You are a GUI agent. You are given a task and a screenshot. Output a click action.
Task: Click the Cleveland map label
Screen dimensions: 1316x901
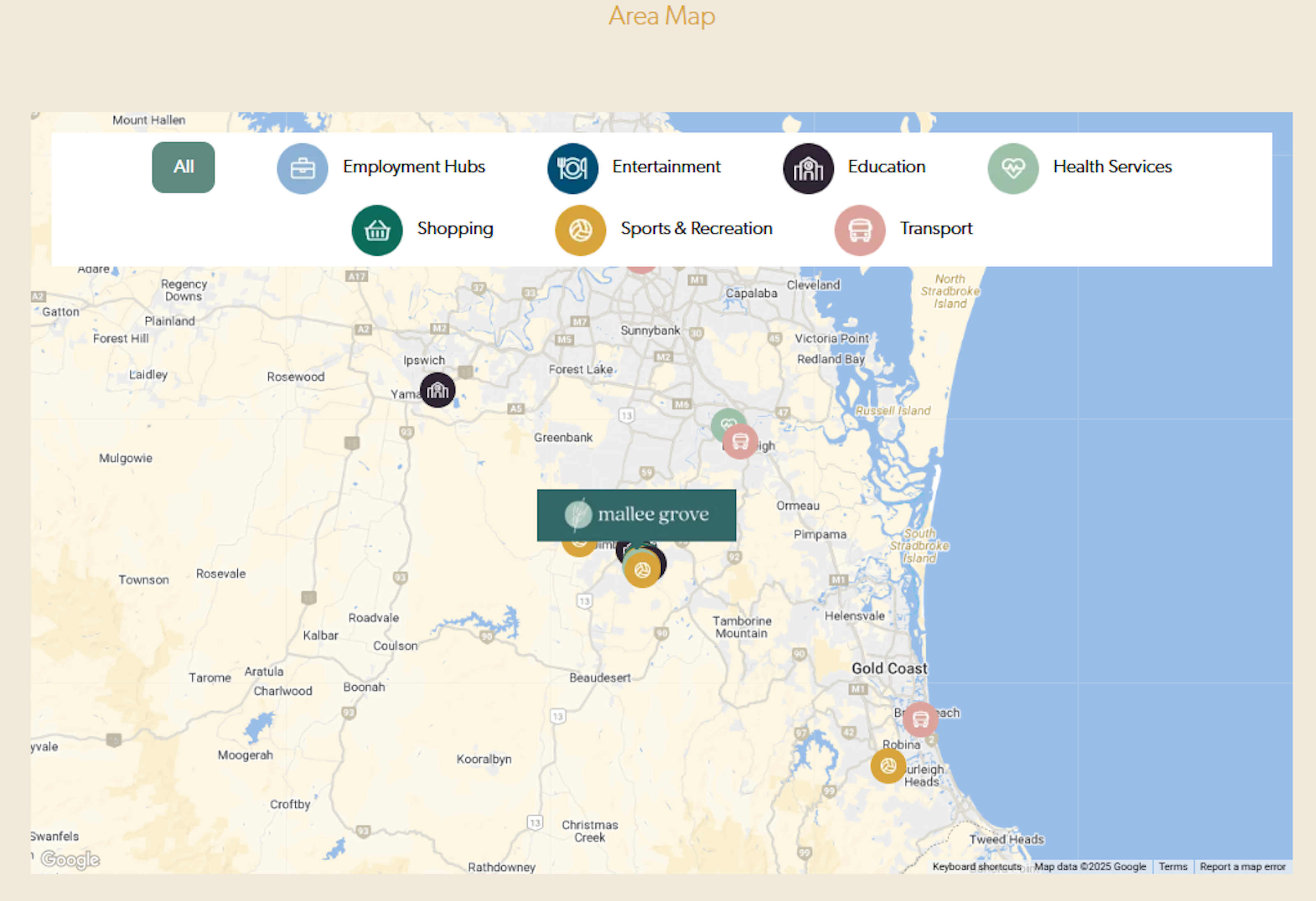813,285
